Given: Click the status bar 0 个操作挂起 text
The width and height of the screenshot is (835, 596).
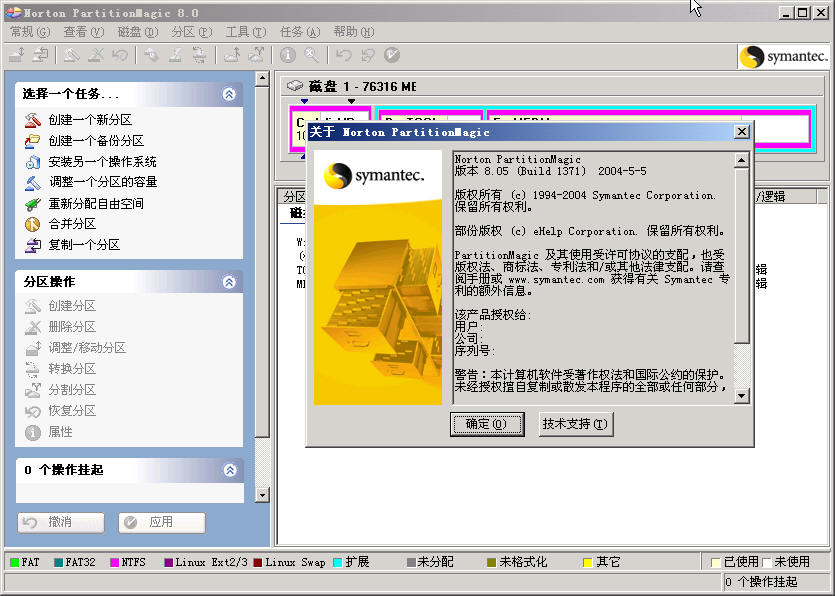Looking at the screenshot, I should 762,582.
